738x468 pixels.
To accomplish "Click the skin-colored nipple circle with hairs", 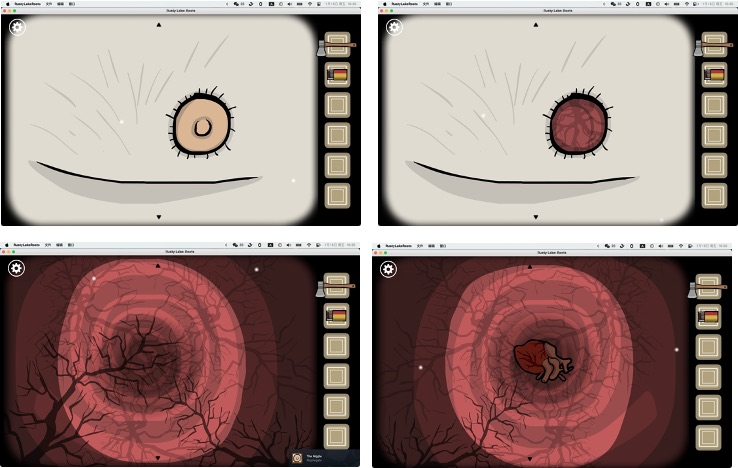I will 202,125.
